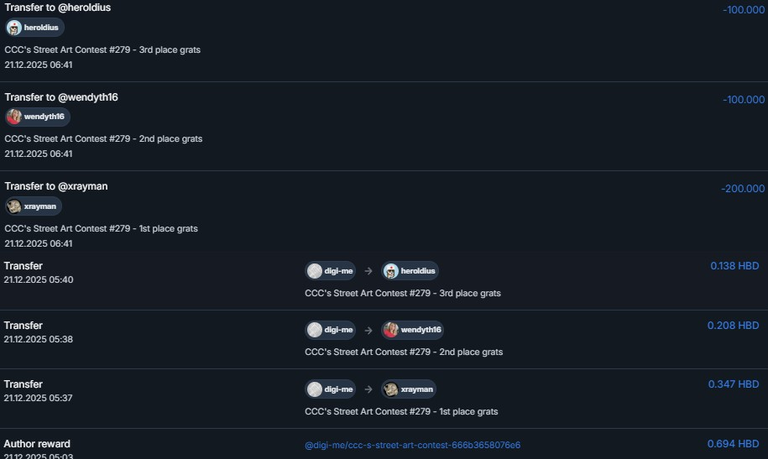Click the 0.694 HBD author reward amount

click(734, 444)
